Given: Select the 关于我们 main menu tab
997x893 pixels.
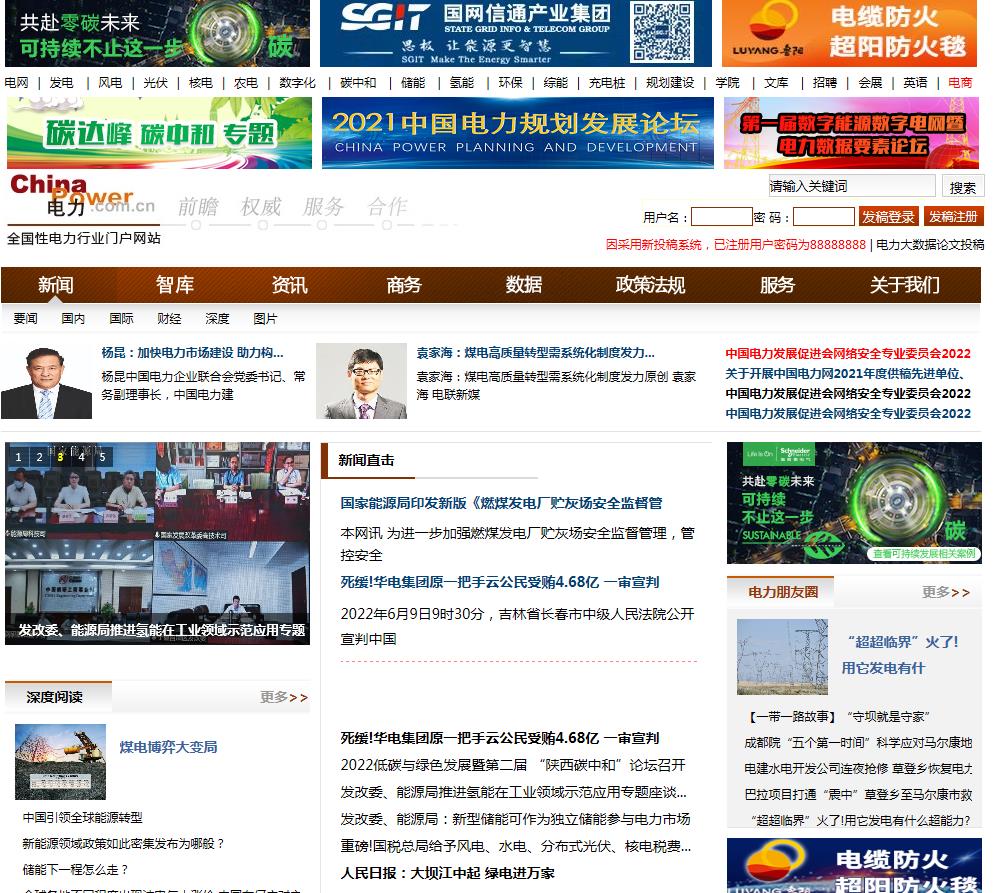Looking at the screenshot, I should (x=904, y=284).
